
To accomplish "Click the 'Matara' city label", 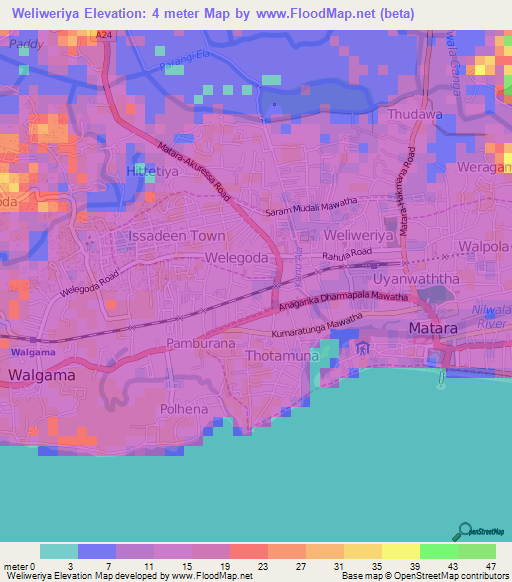I will 433,328.
